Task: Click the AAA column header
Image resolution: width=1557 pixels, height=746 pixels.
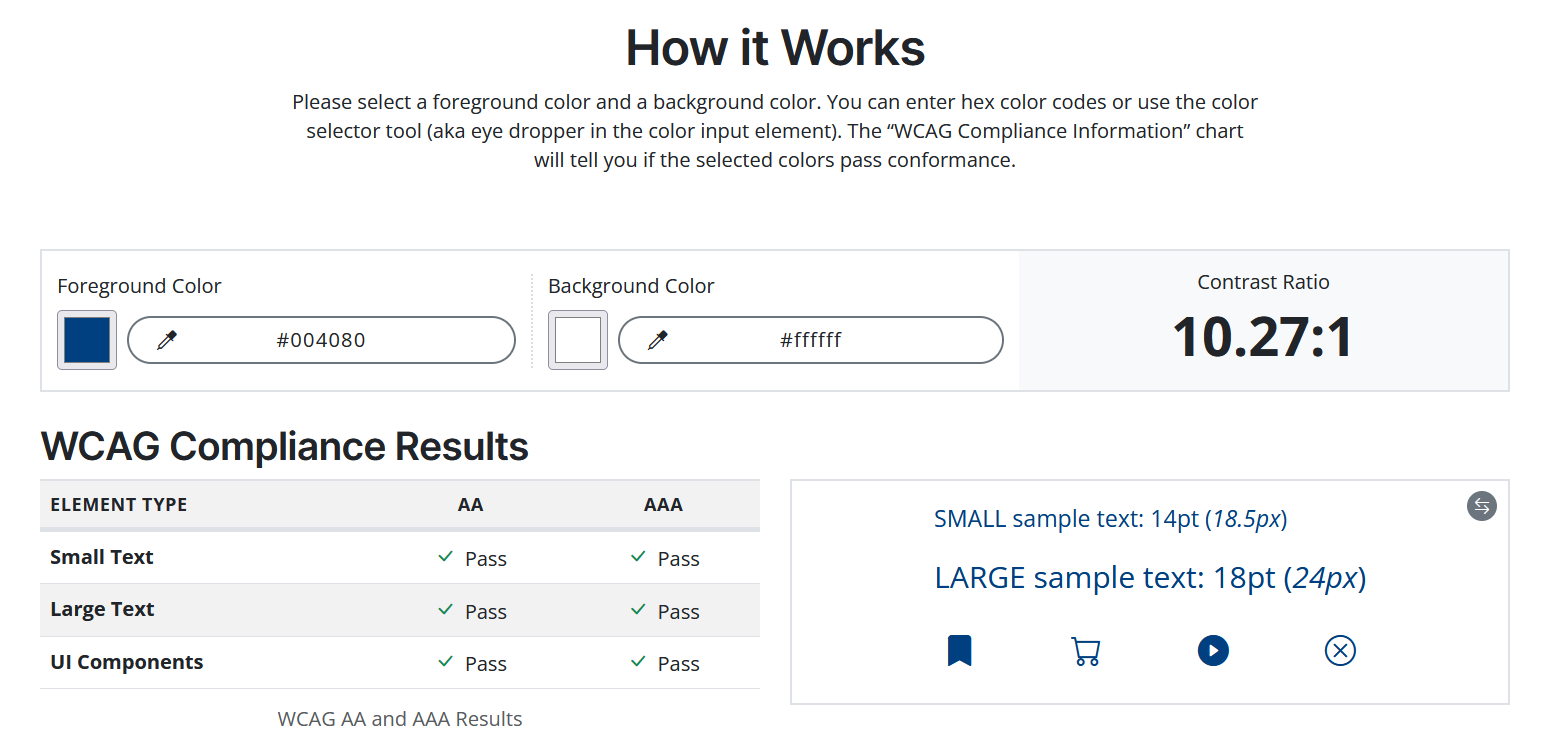Action: tap(663, 505)
